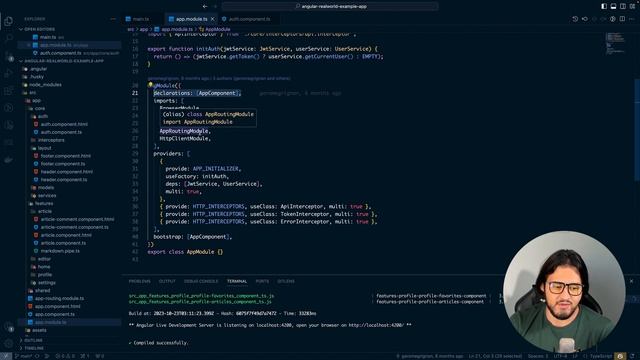Click the lightbulb code action icon
The width and height of the screenshot is (640, 360).
point(150,85)
